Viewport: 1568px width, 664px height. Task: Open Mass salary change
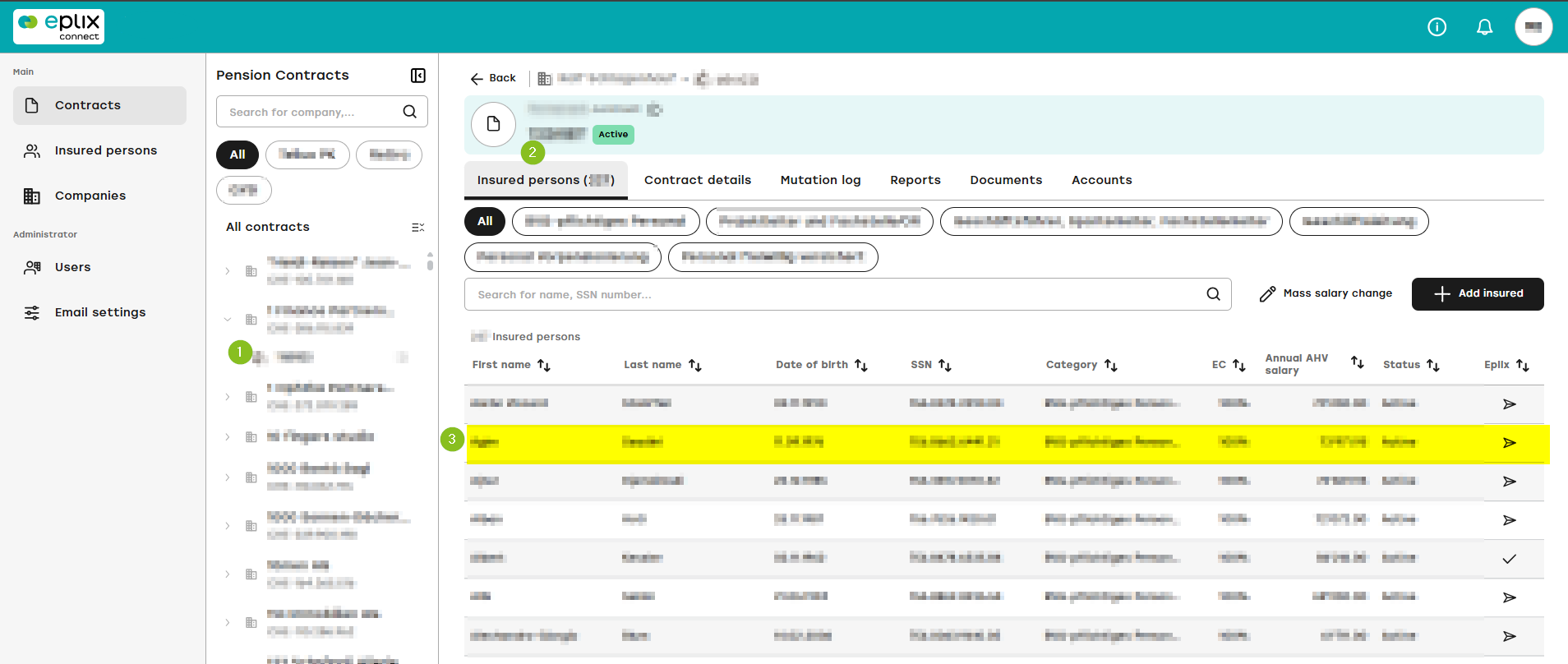point(1326,293)
